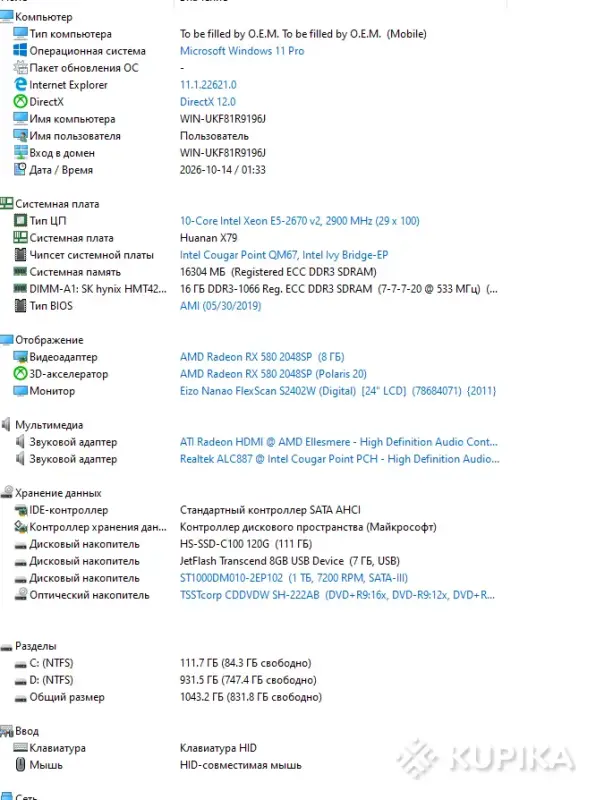Image resolution: width=596 pixels, height=800 pixels.
Task: Open the Microsoft Windows 11 Pro link
Action: point(242,51)
